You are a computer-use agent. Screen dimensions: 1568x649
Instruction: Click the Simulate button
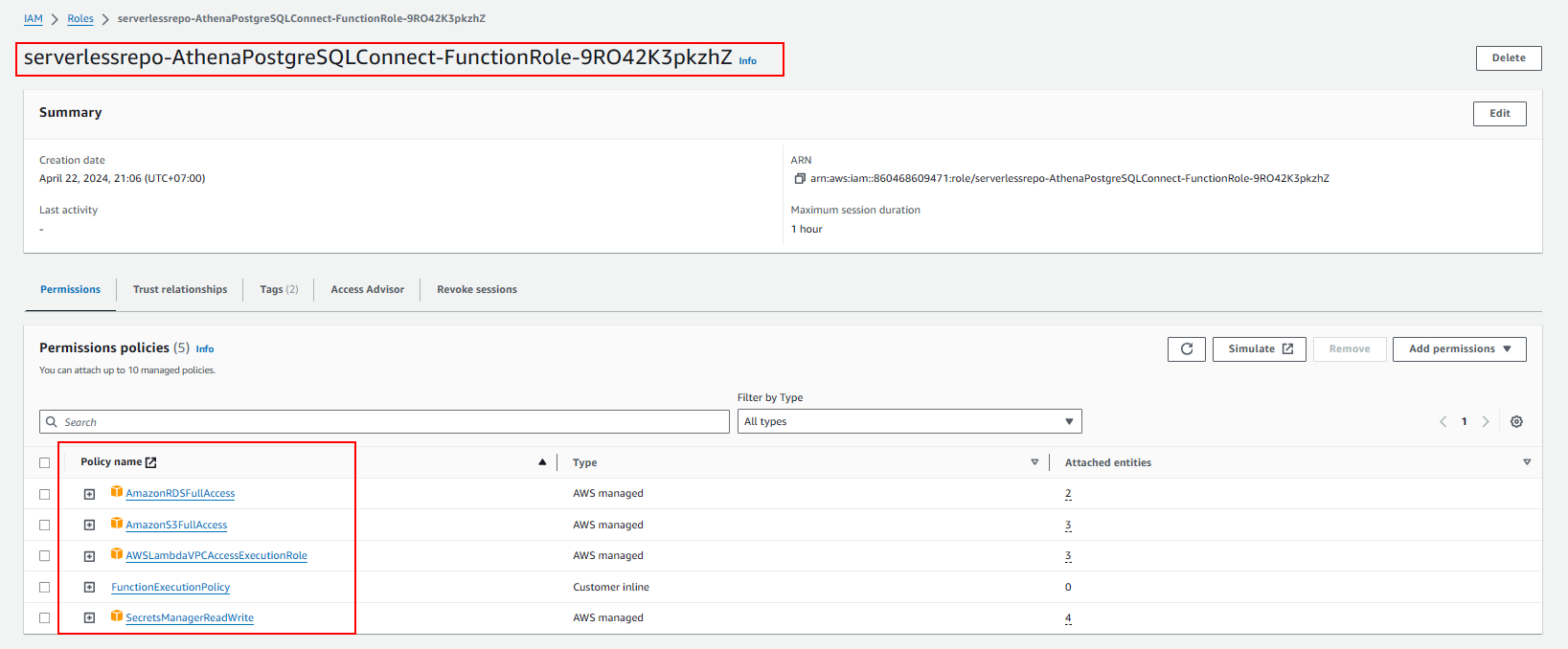[x=1259, y=349]
